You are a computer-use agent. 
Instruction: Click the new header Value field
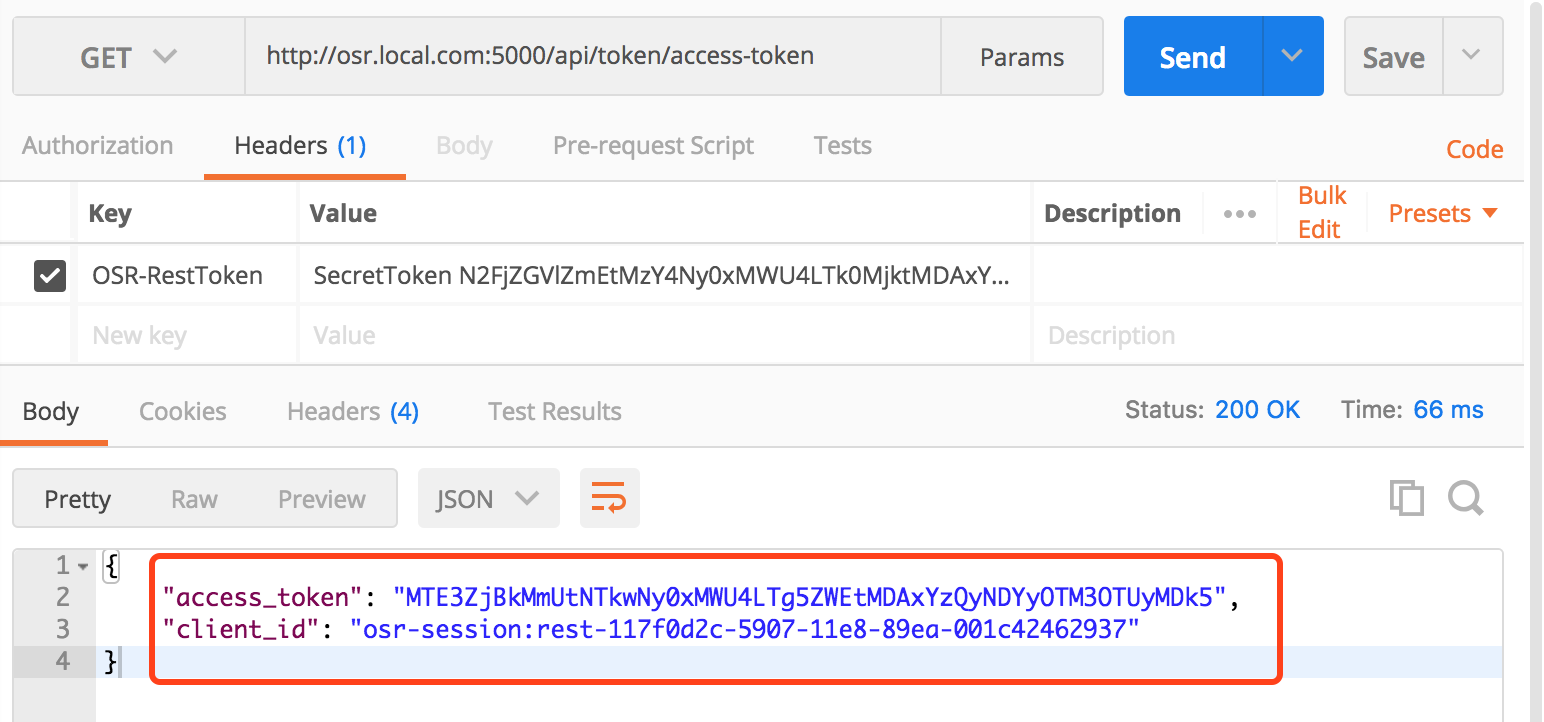click(665, 335)
